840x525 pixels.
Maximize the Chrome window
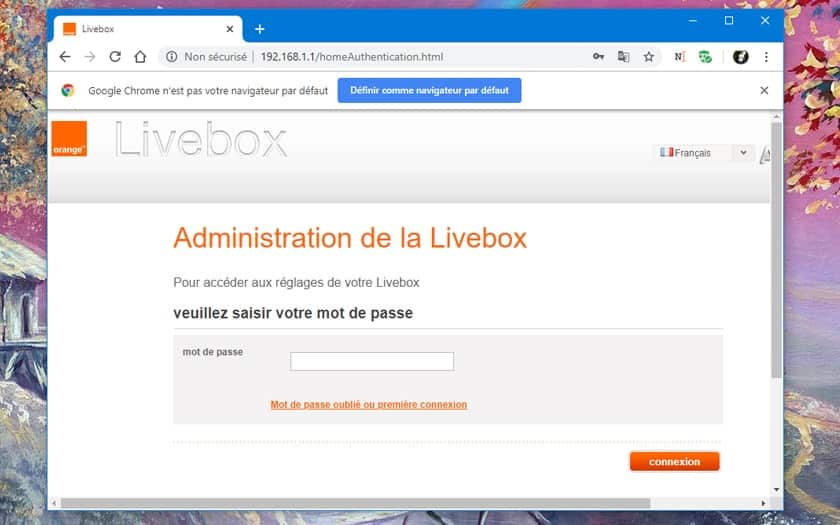tap(729, 20)
